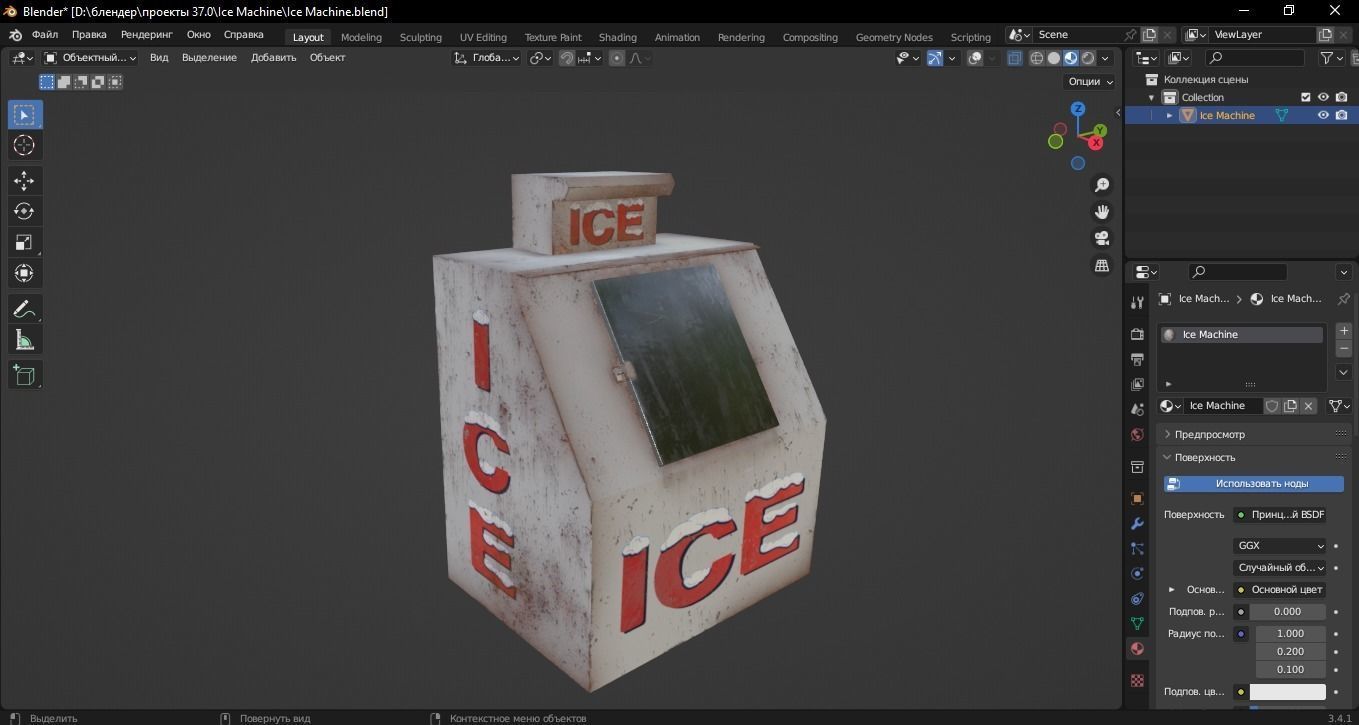Hide Ice Machine object in viewport

click(x=1323, y=115)
